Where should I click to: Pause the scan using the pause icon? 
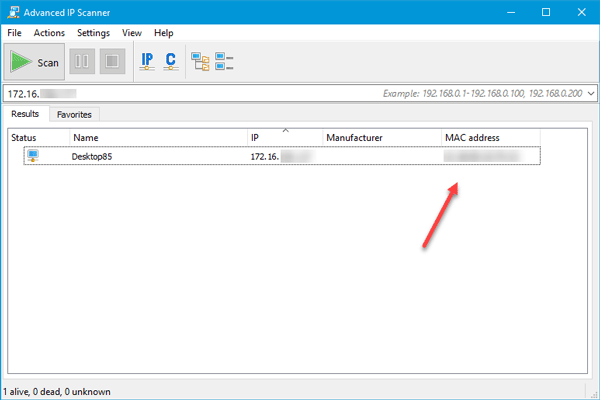tap(82, 61)
